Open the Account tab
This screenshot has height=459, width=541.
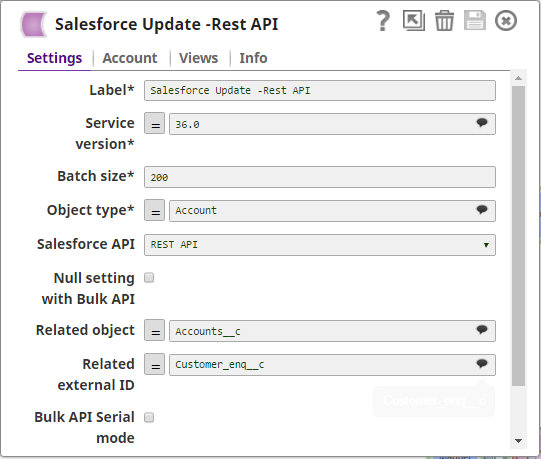pyautogui.click(x=130, y=58)
